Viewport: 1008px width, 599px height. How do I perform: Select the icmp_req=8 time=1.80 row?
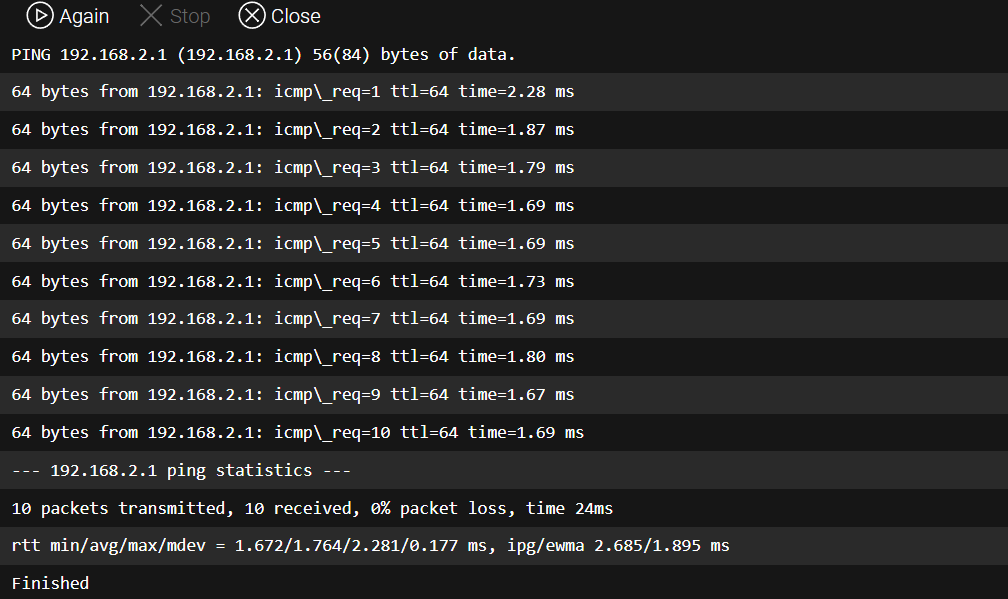click(504, 357)
